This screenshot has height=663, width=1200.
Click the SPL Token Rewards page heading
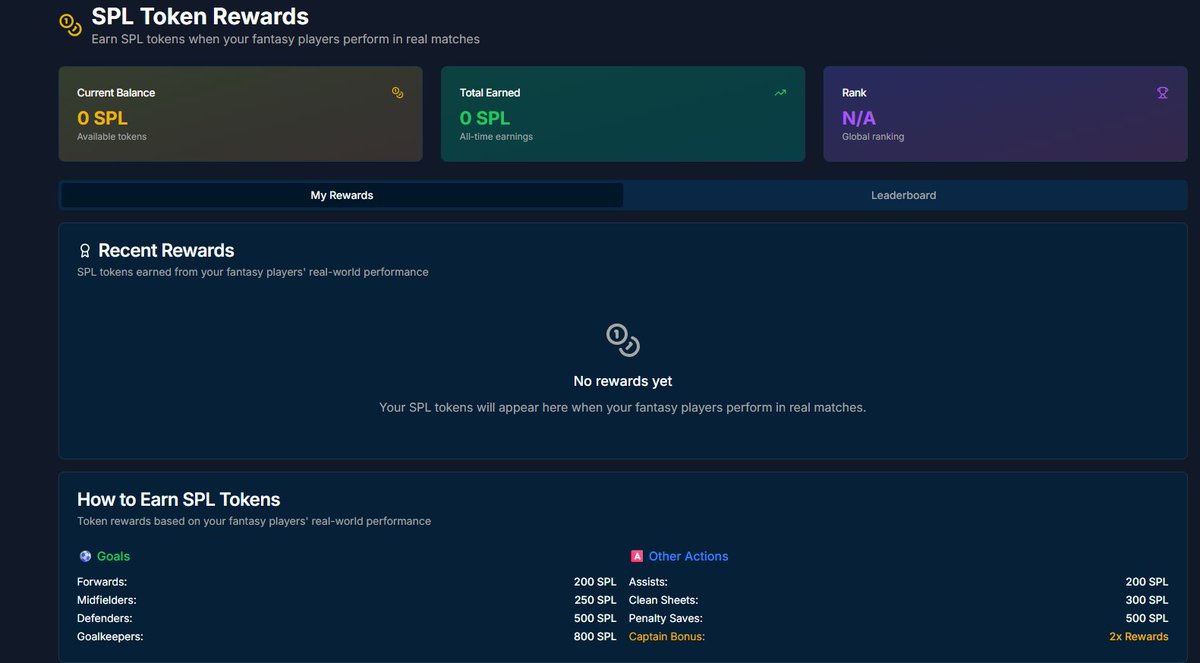[x=200, y=17]
